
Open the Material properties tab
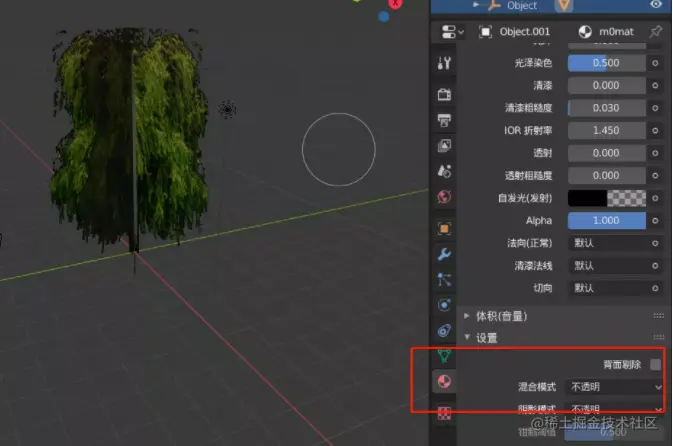coord(444,381)
